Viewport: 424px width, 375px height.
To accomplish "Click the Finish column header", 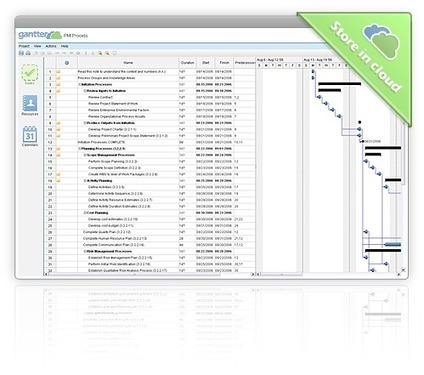I will pos(224,63).
